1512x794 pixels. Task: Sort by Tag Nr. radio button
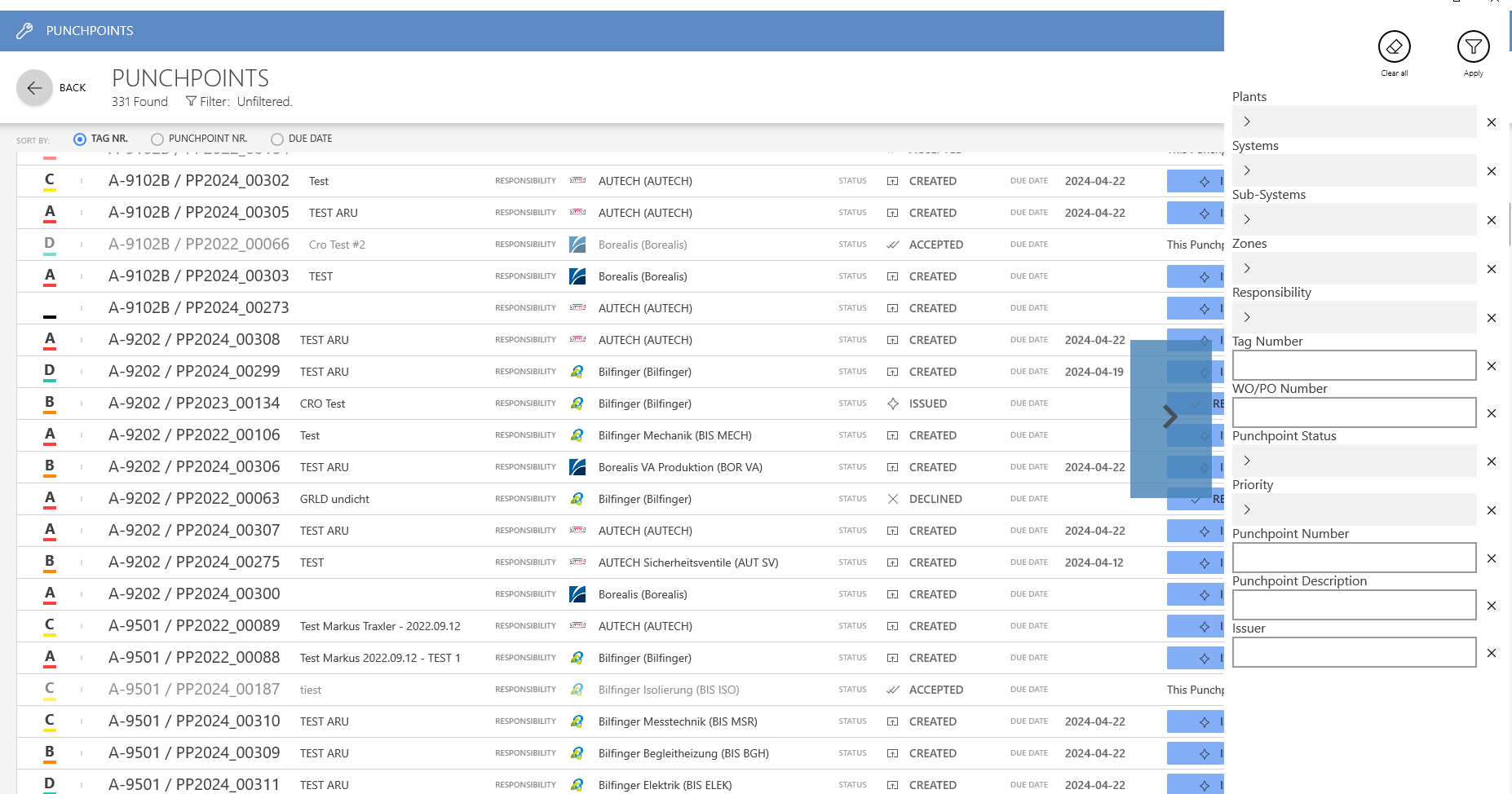pyautogui.click(x=80, y=139)
